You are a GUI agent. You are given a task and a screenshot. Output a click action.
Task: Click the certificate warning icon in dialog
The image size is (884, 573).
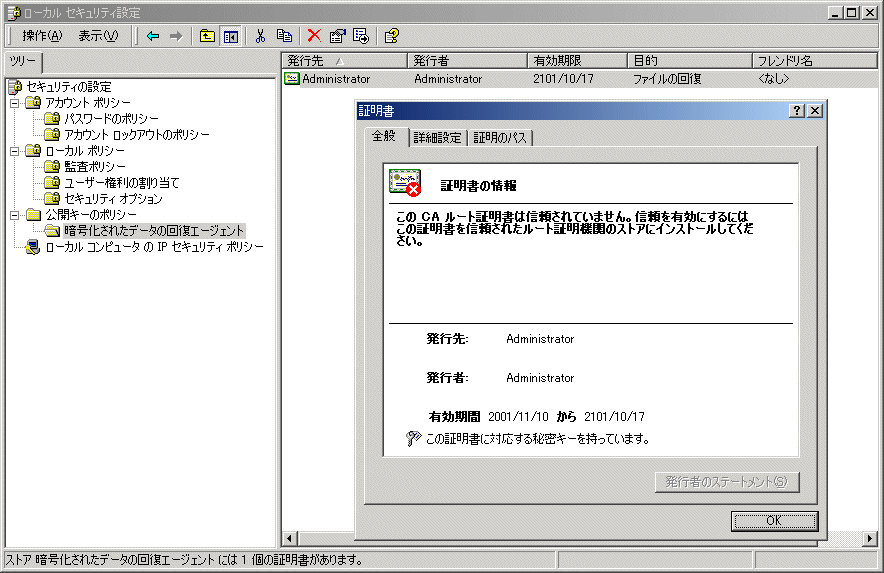[405, 182]
